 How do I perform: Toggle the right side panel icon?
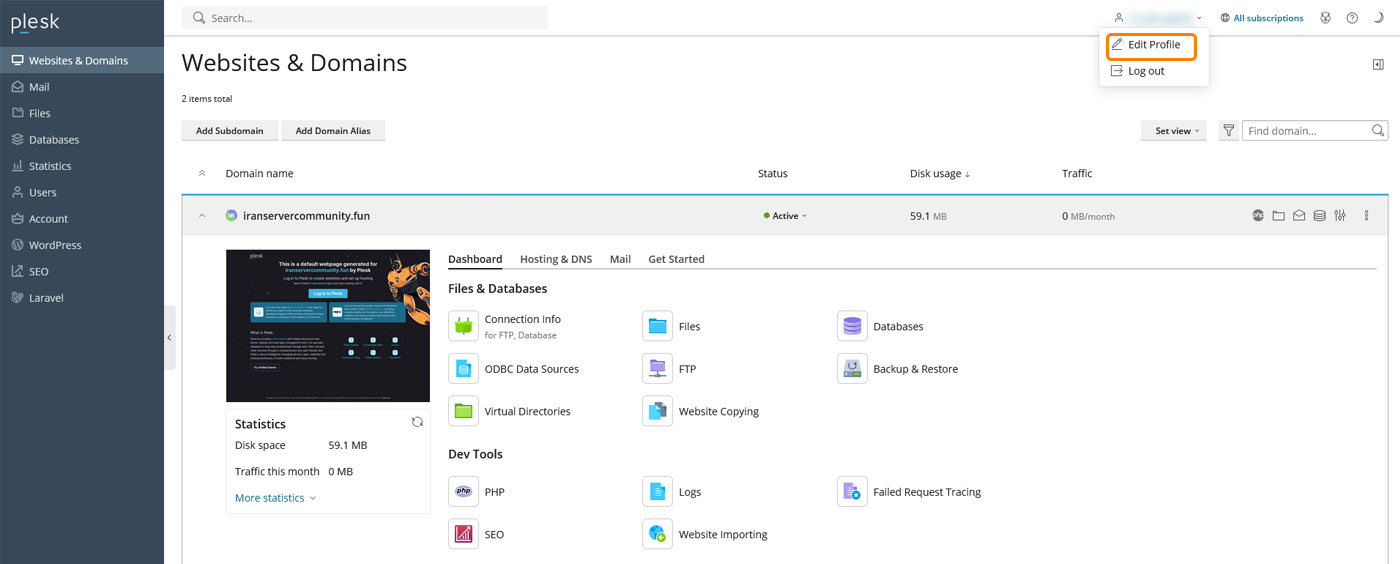click(1379, 65)
